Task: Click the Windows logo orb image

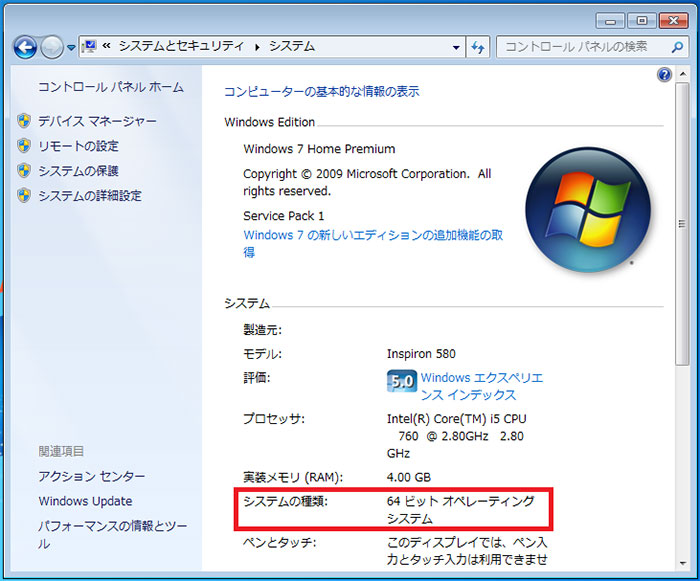Action: 588,210
